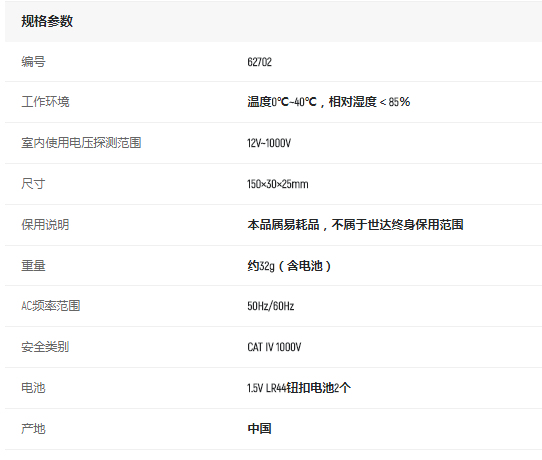Click the temperature and humidity value text
The width and height of the screenshot is (542, 460).
coord(328,102)
